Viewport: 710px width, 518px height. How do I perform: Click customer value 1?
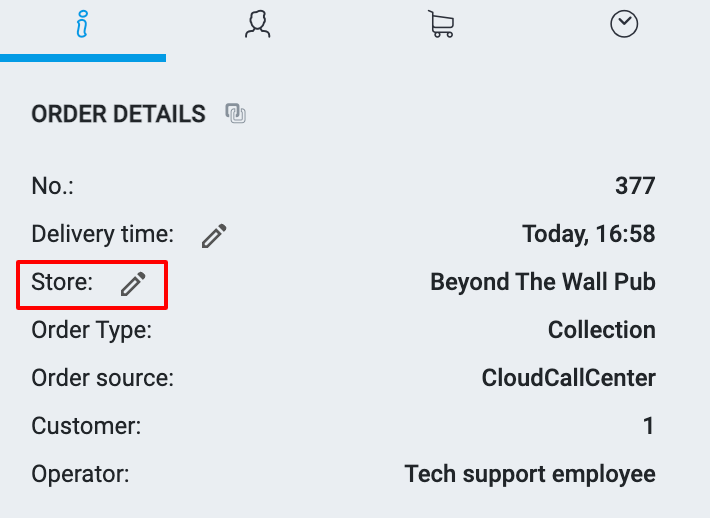tap(648, 426)
